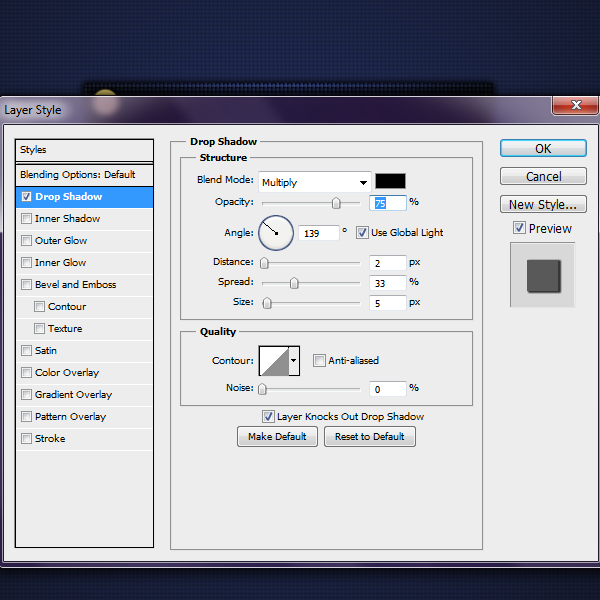Screen dimensions: 600x600
Task: Enable the Stroke checkbox
Action: click(x=26, y=439)
